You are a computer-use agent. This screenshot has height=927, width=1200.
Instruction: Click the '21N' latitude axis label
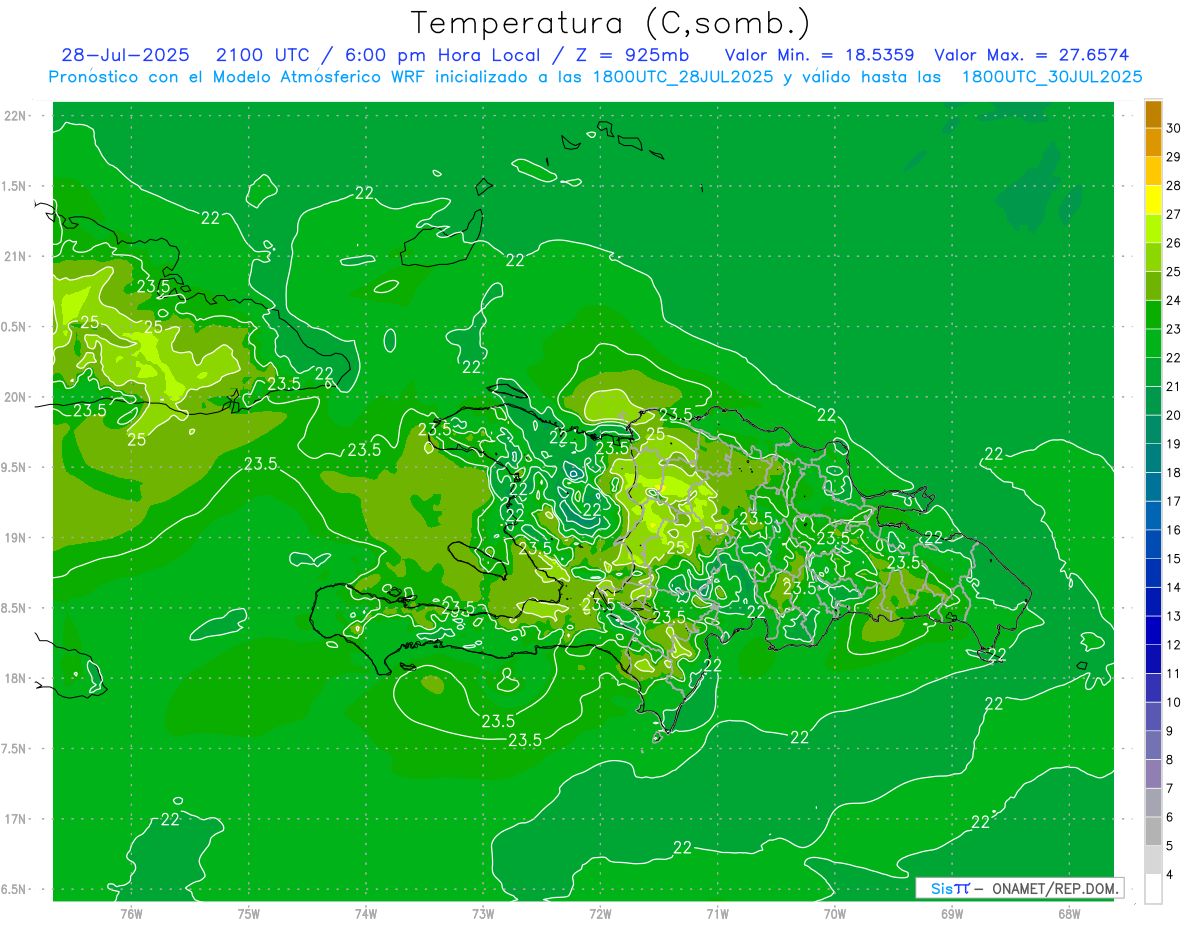pos(15,256)
